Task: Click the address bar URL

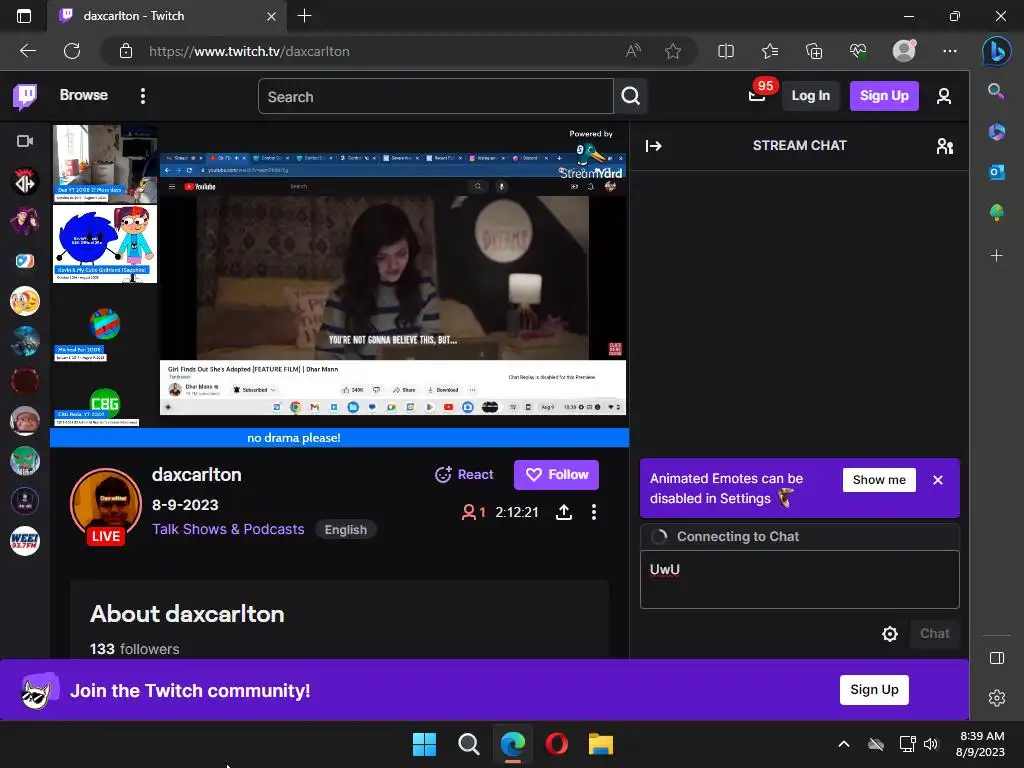Action: point(249,52)
